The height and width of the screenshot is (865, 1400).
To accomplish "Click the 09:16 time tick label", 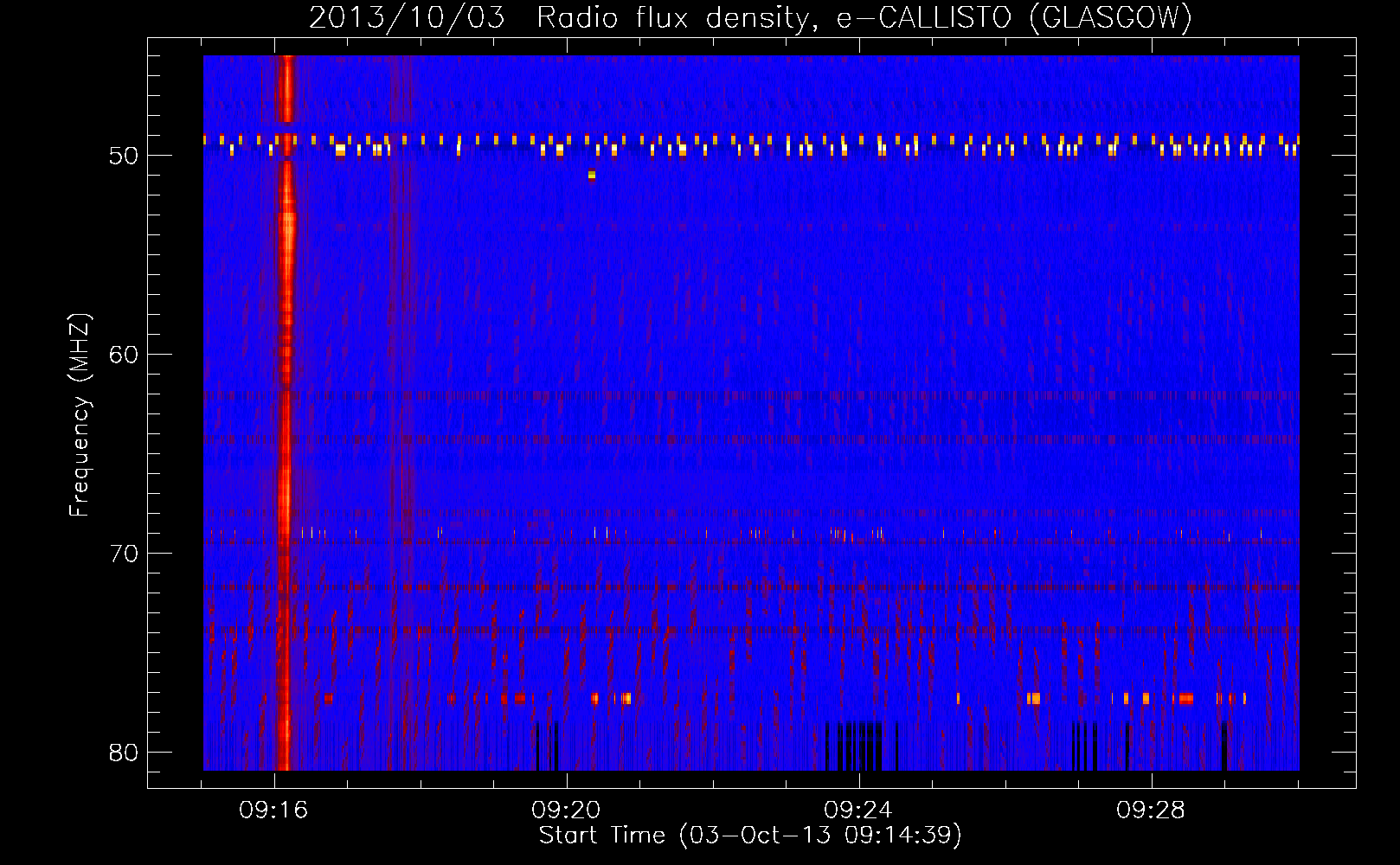I will point(274,811).
